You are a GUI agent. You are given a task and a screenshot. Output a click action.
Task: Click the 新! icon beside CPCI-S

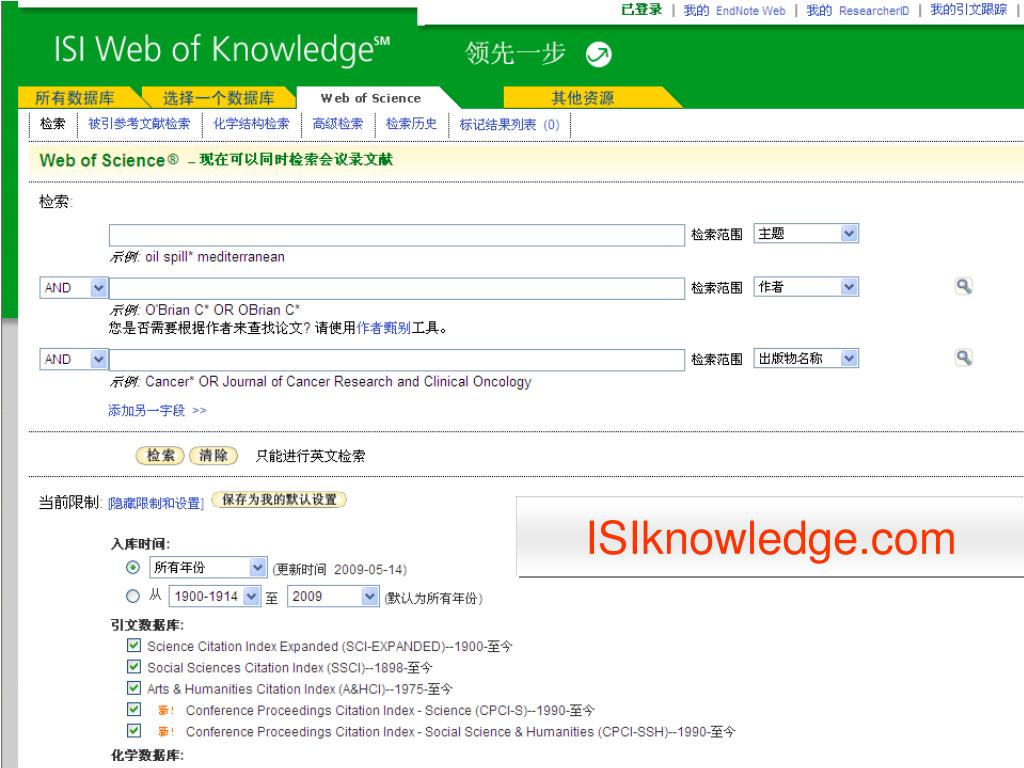click(166, 711)
